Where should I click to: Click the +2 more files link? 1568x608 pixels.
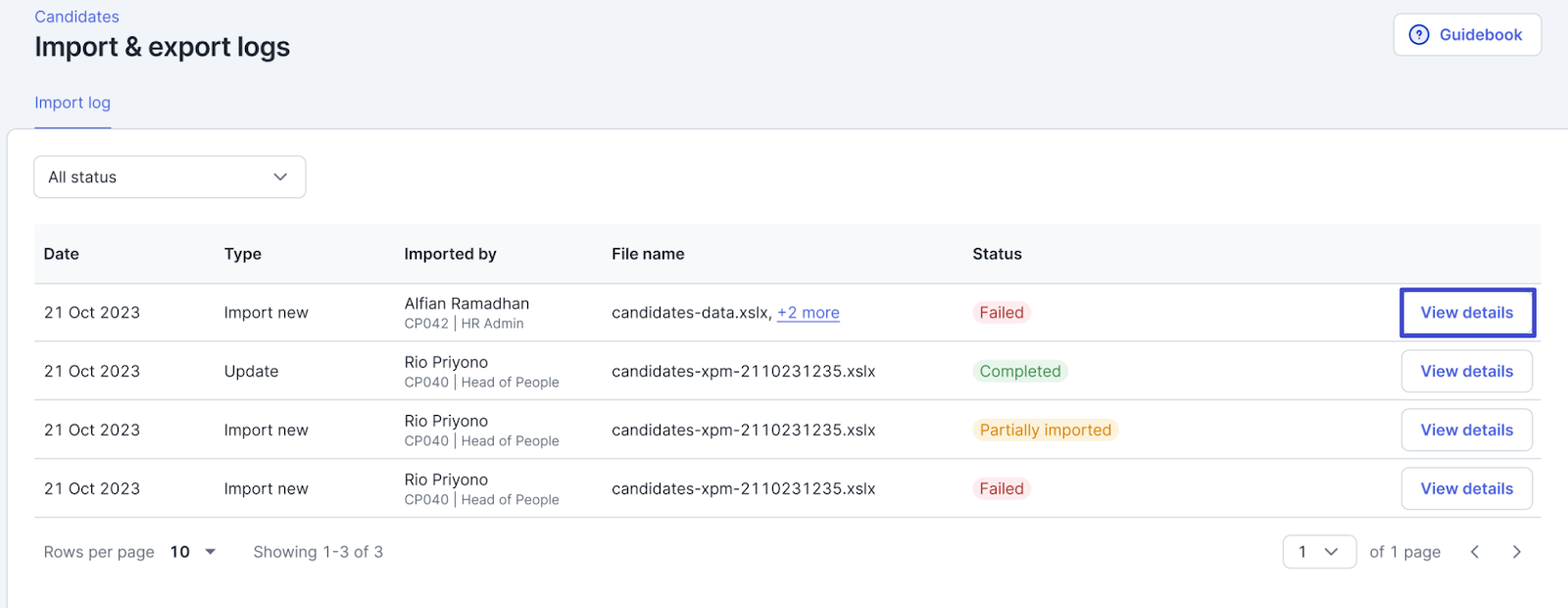pos(808,313)
